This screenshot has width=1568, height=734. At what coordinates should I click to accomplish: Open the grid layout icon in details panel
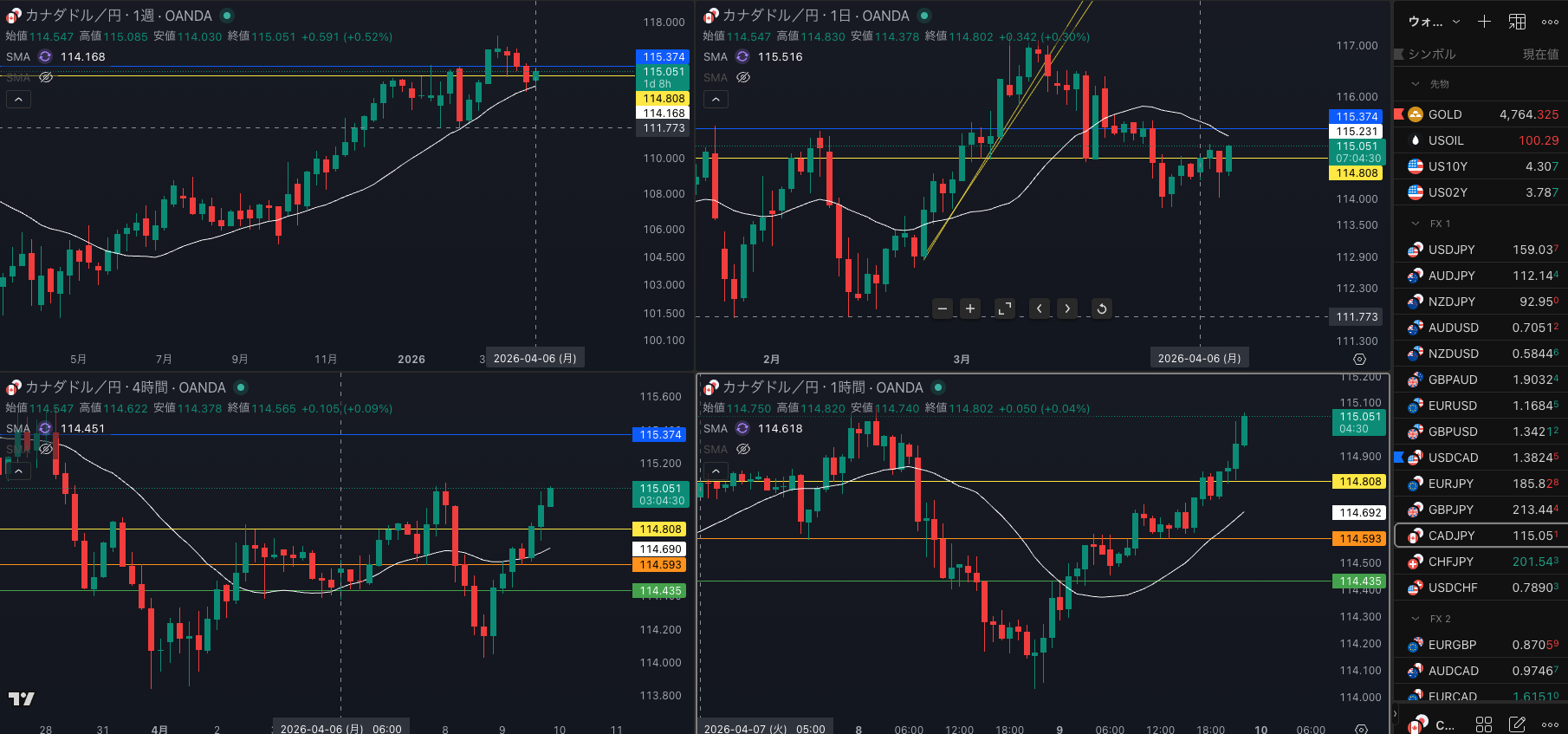coord(1484,724)
